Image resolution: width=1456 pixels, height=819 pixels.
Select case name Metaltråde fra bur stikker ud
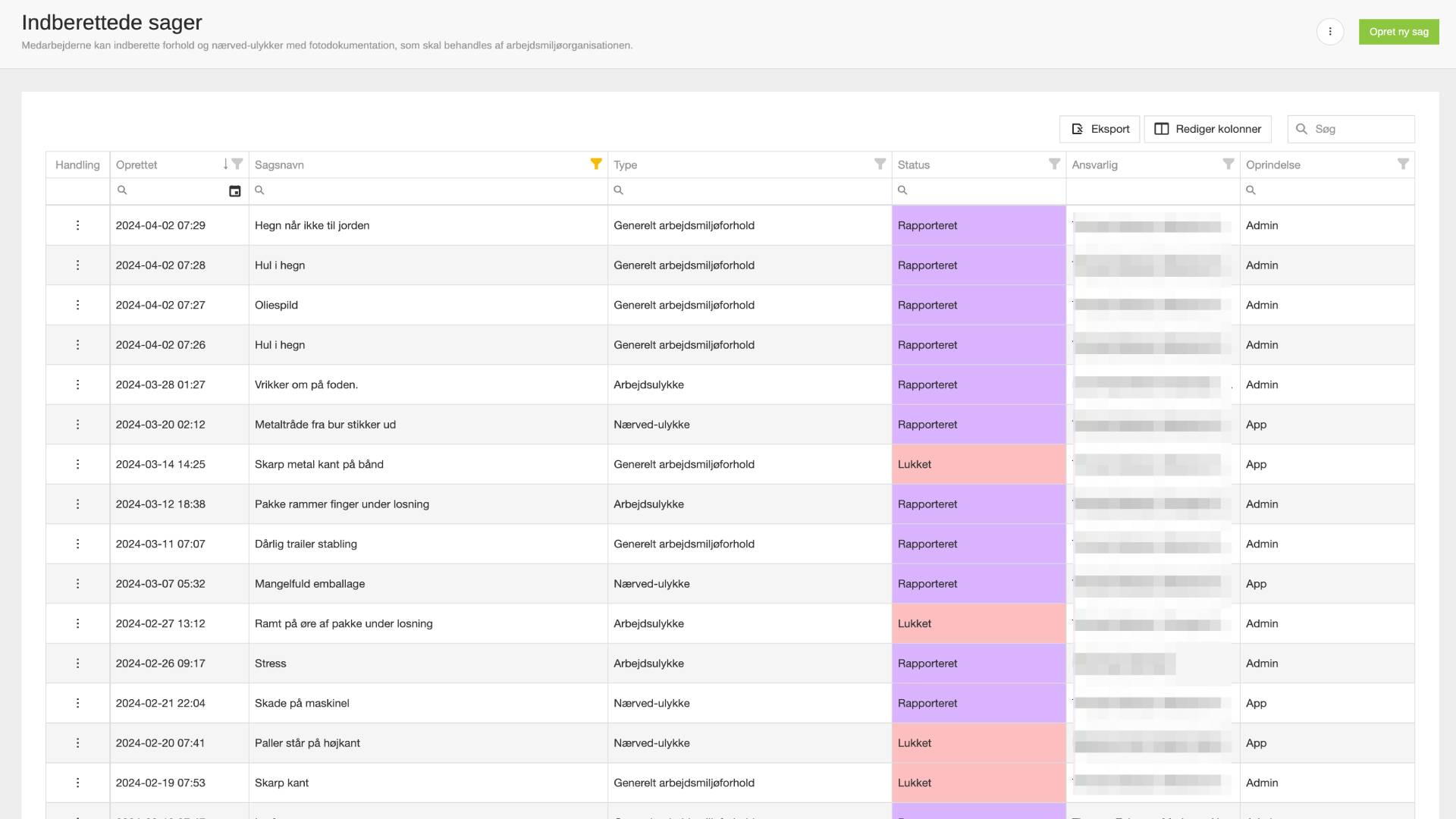(325, 425)
